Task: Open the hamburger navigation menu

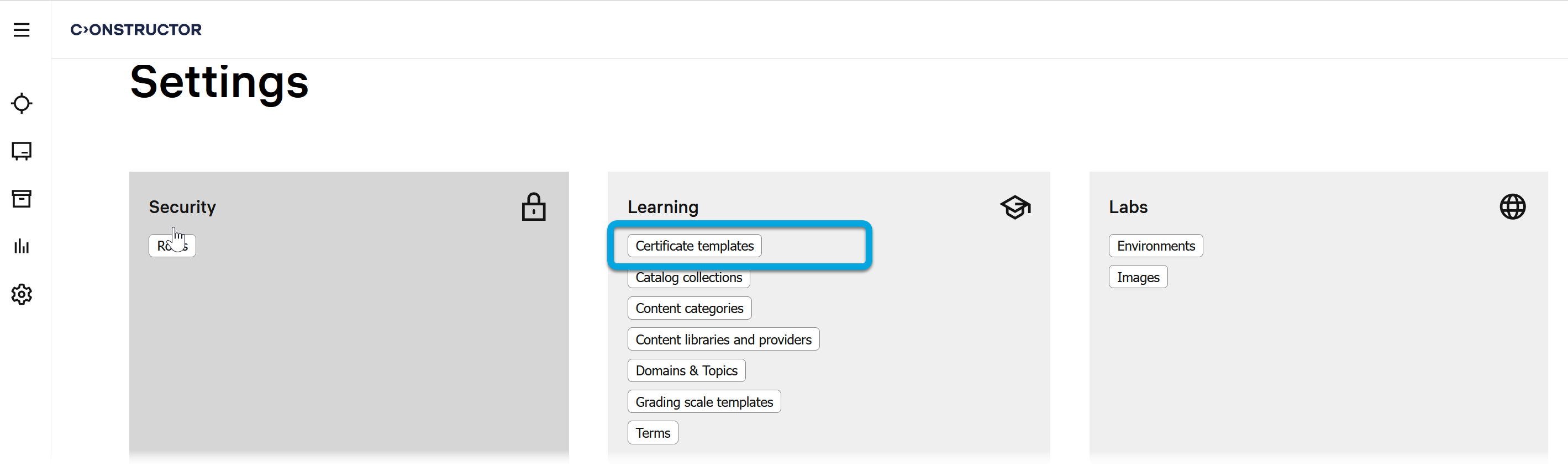Action: click(22, 30)
